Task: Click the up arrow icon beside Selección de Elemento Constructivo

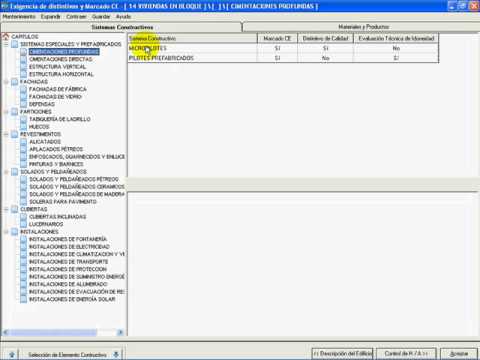Action: (x=12, y=354)
